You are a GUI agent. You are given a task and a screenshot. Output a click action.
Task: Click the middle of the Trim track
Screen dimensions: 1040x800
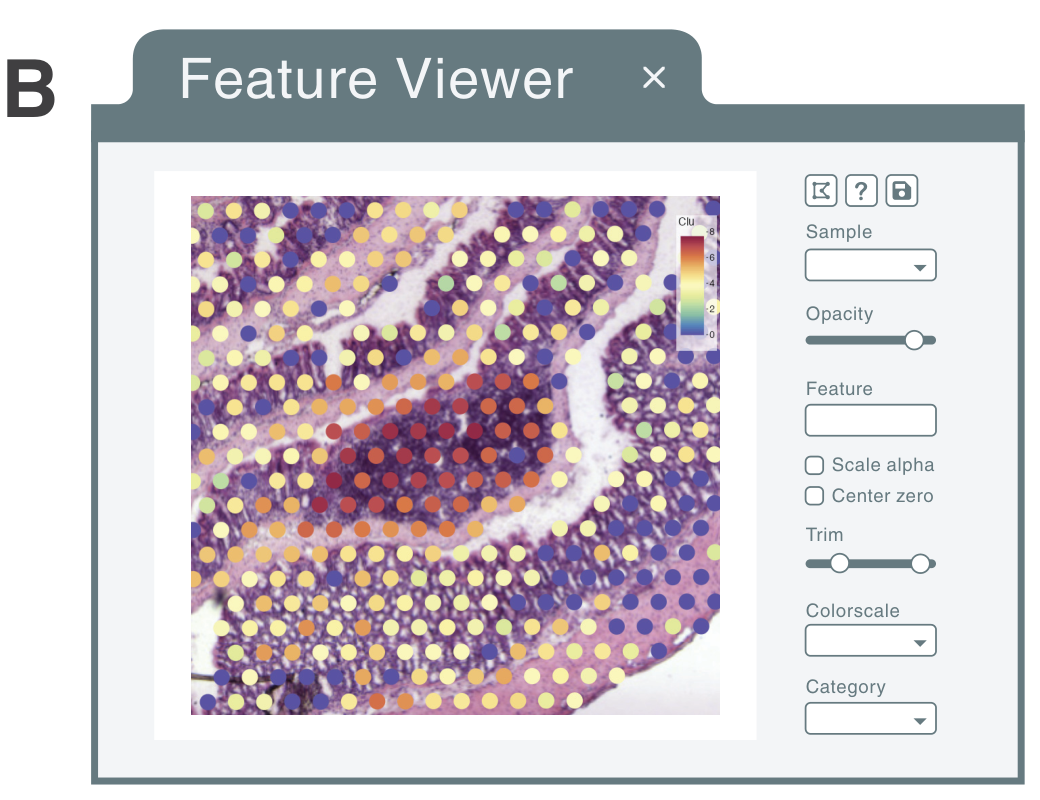pos(880,564)
